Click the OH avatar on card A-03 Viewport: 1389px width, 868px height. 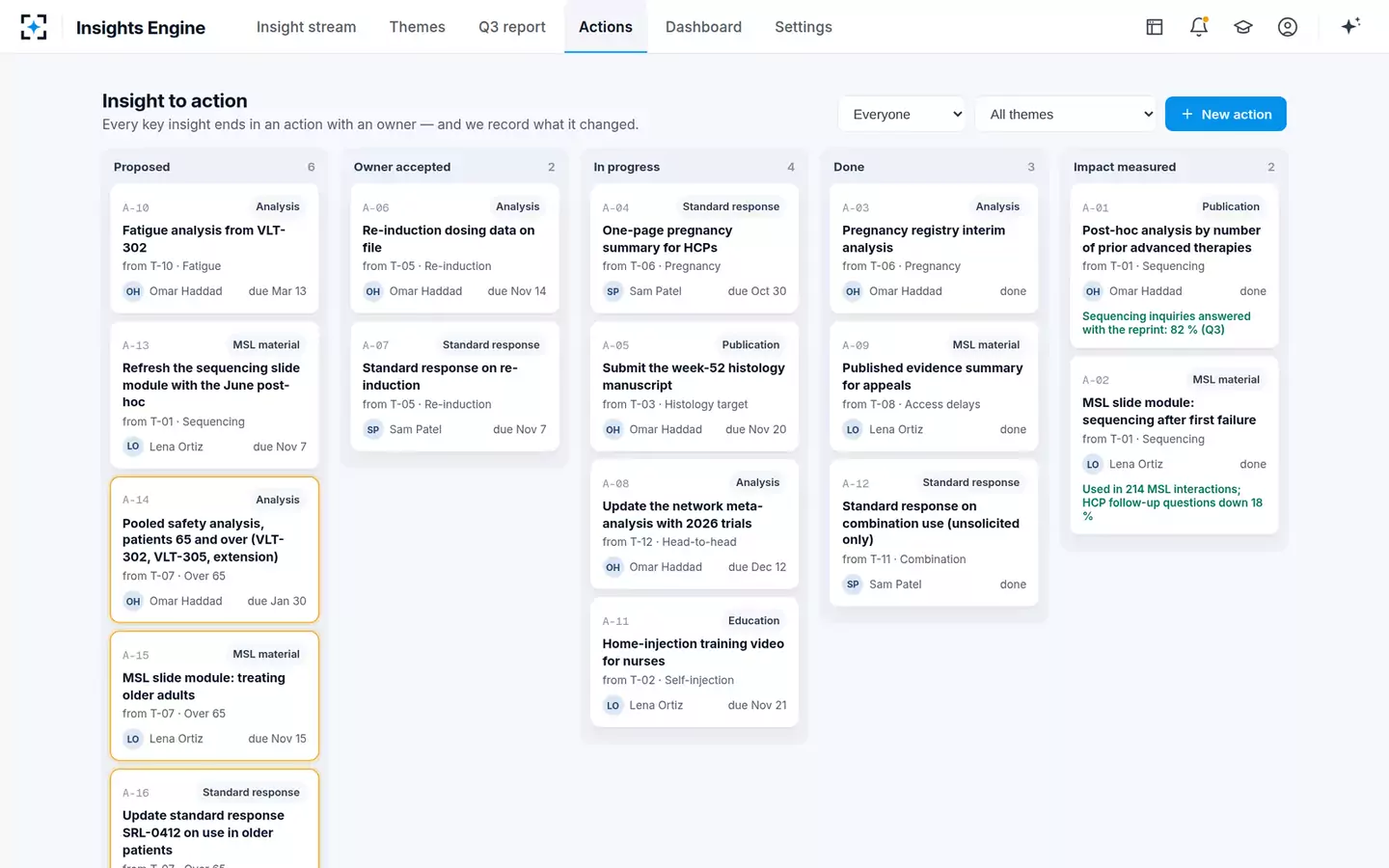point(853,291)
